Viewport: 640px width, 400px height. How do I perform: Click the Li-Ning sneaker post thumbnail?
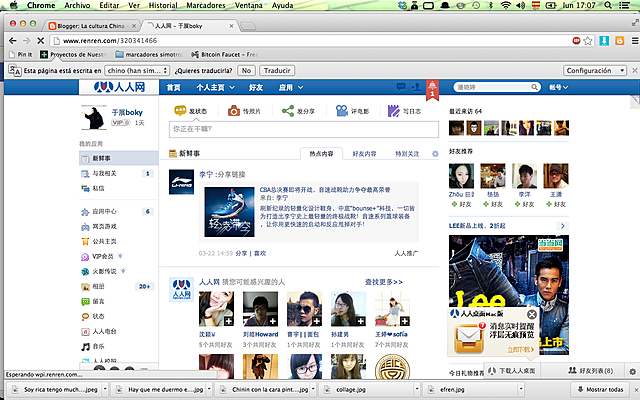coord(229,212)
